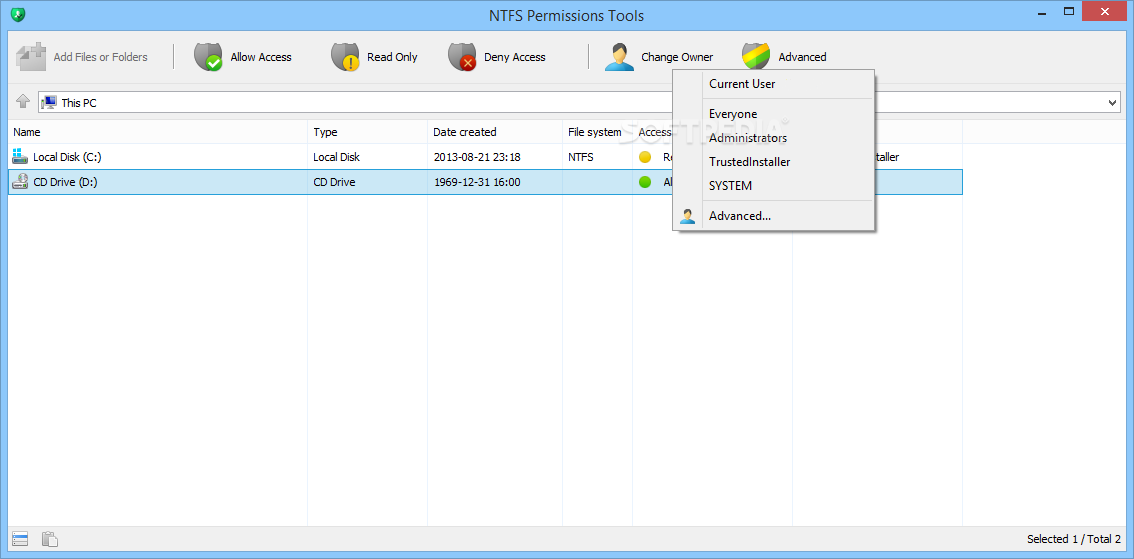Viewport: 1134px width, 559px height.
Task: Click the paste clipboard icon in status bar
Action: point(50,539)
